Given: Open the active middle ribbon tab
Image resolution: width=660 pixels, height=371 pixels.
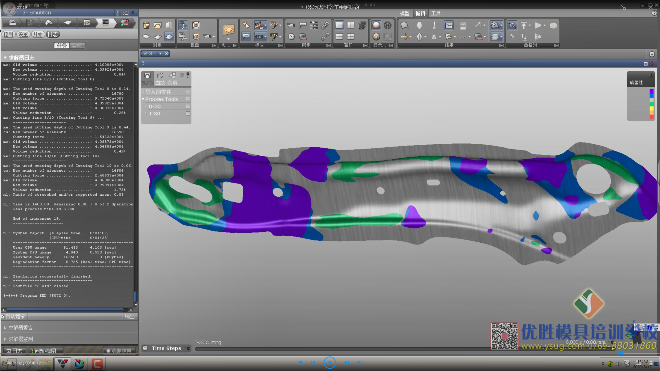Looking at the screenshot, I should [420, 13].
